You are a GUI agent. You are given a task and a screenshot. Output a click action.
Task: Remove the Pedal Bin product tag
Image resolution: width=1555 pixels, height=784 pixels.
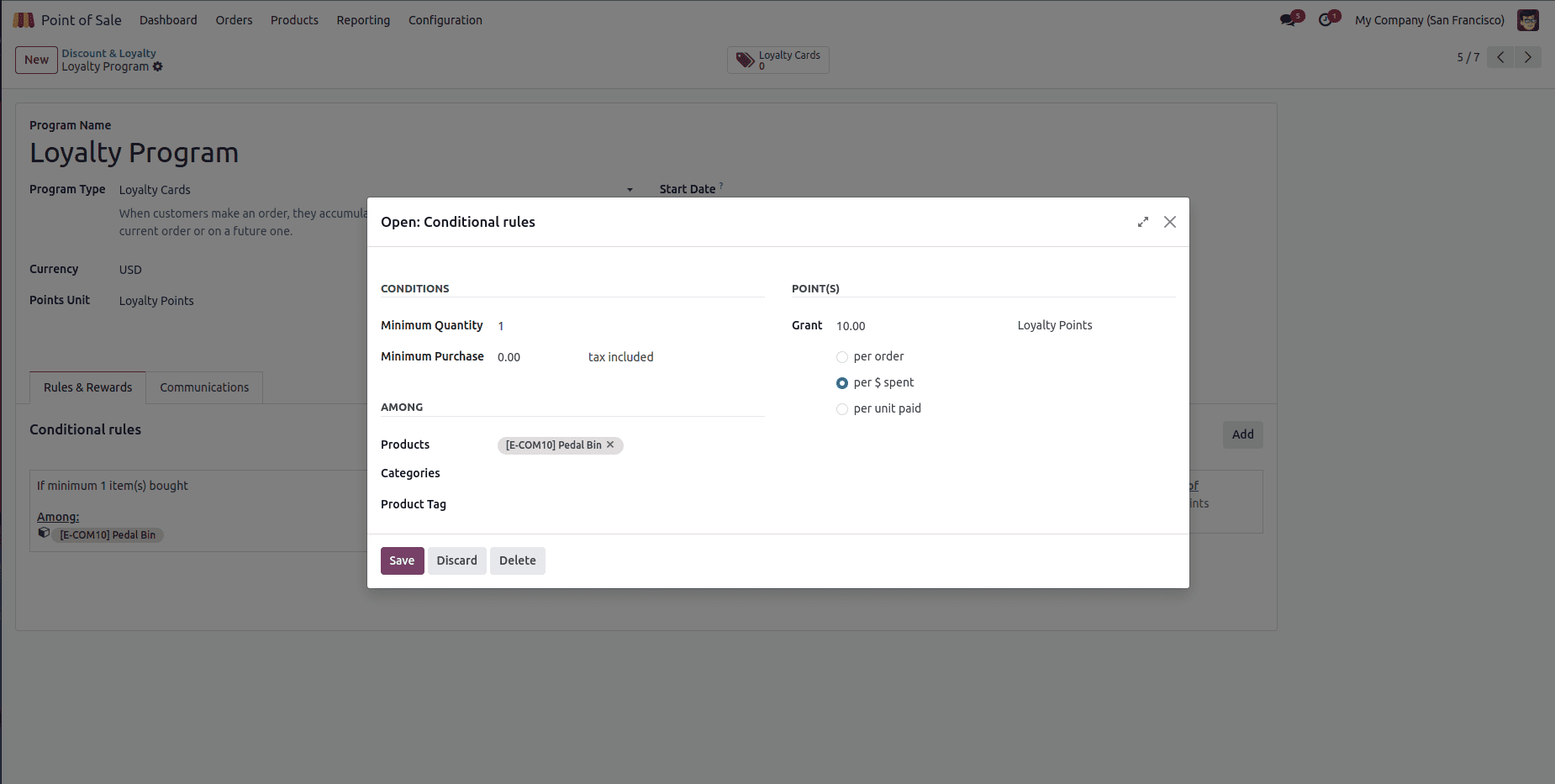pos(611,445)
